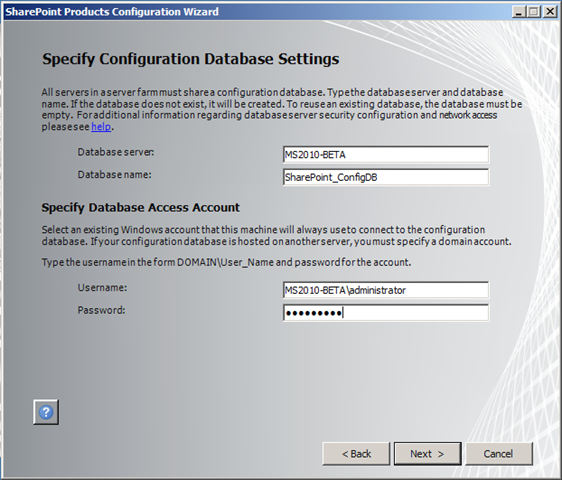Click the blue question mark help icon
This screenshot has height=480, width=562.
pos(46,412)
